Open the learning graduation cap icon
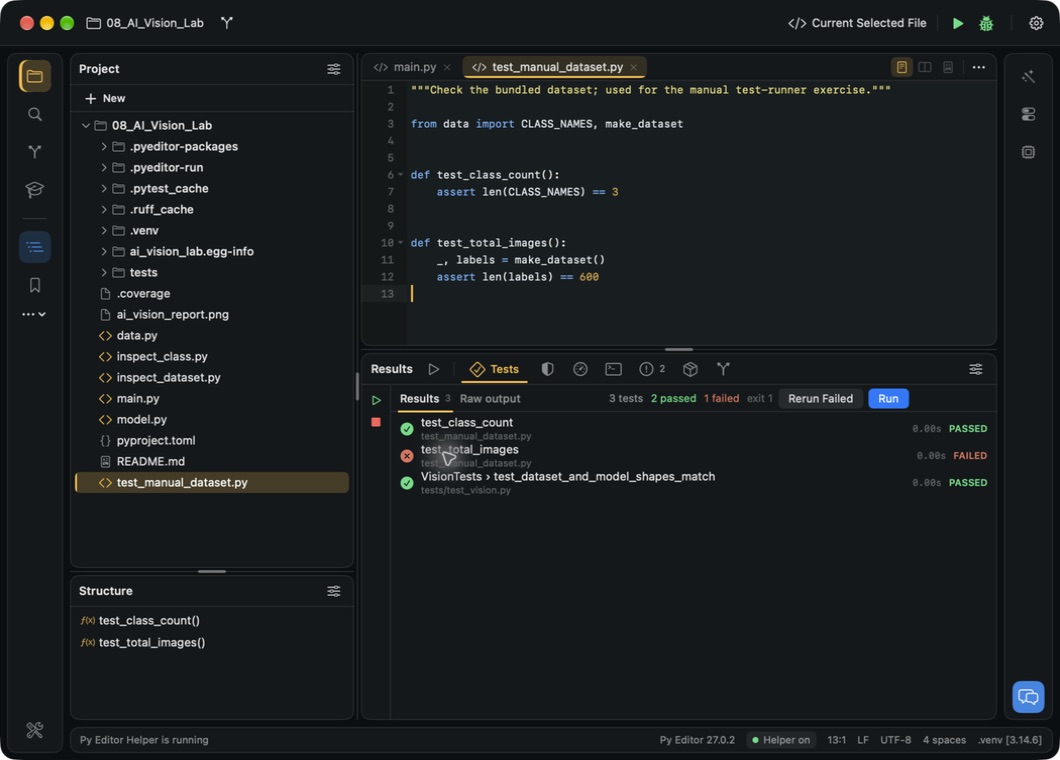Viewport: 1060px width, 760px height. tap(34, 189)
